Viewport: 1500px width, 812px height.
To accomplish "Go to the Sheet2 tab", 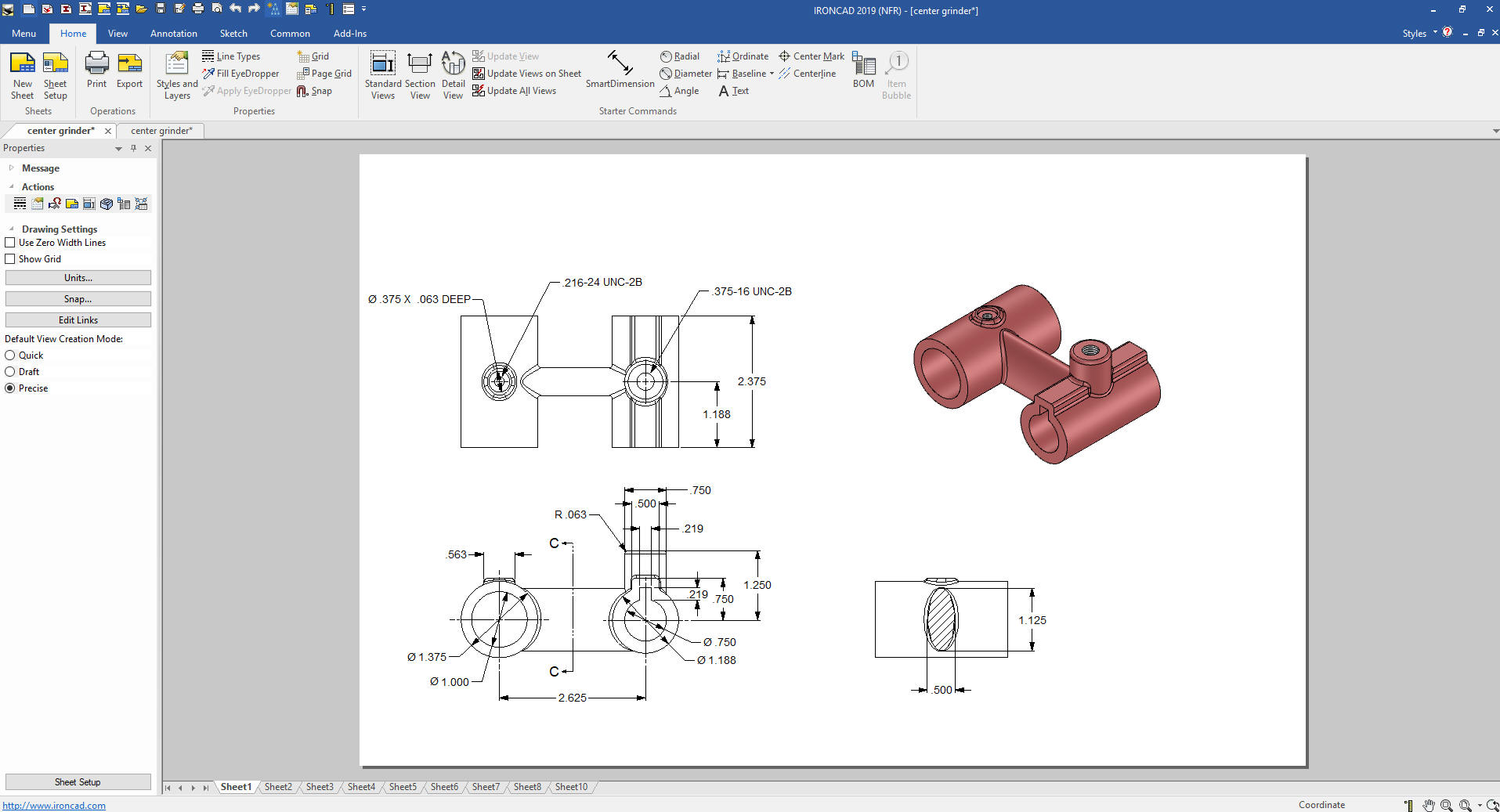I will pos(278,787).
